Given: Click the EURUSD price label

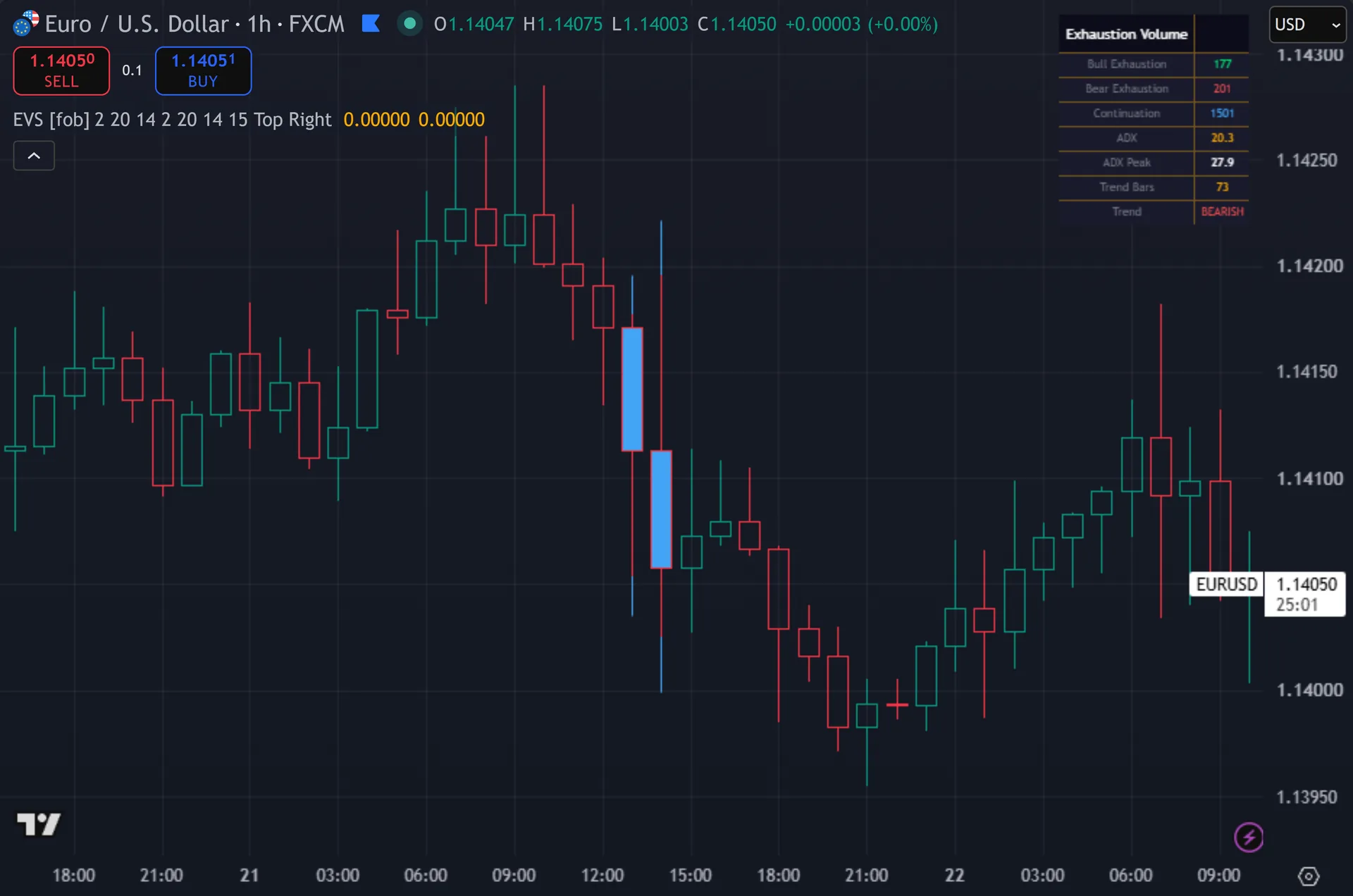Looking at the screenshot, I should pos(1226,585).
